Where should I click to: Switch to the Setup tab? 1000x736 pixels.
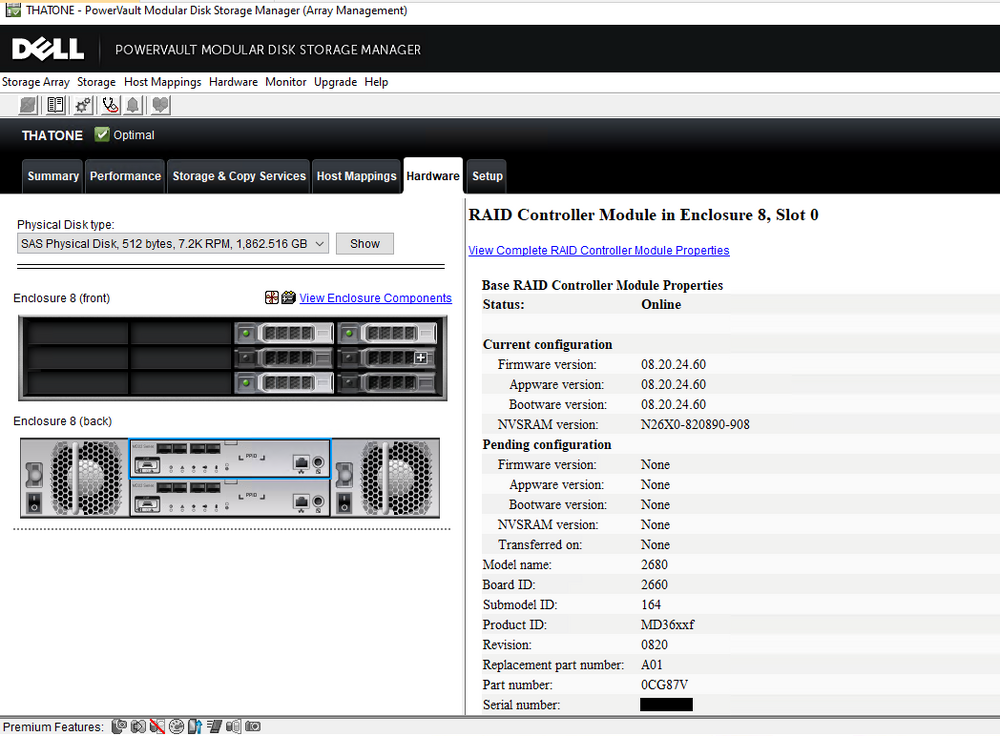pyautogui.click(x=487, y=176)
